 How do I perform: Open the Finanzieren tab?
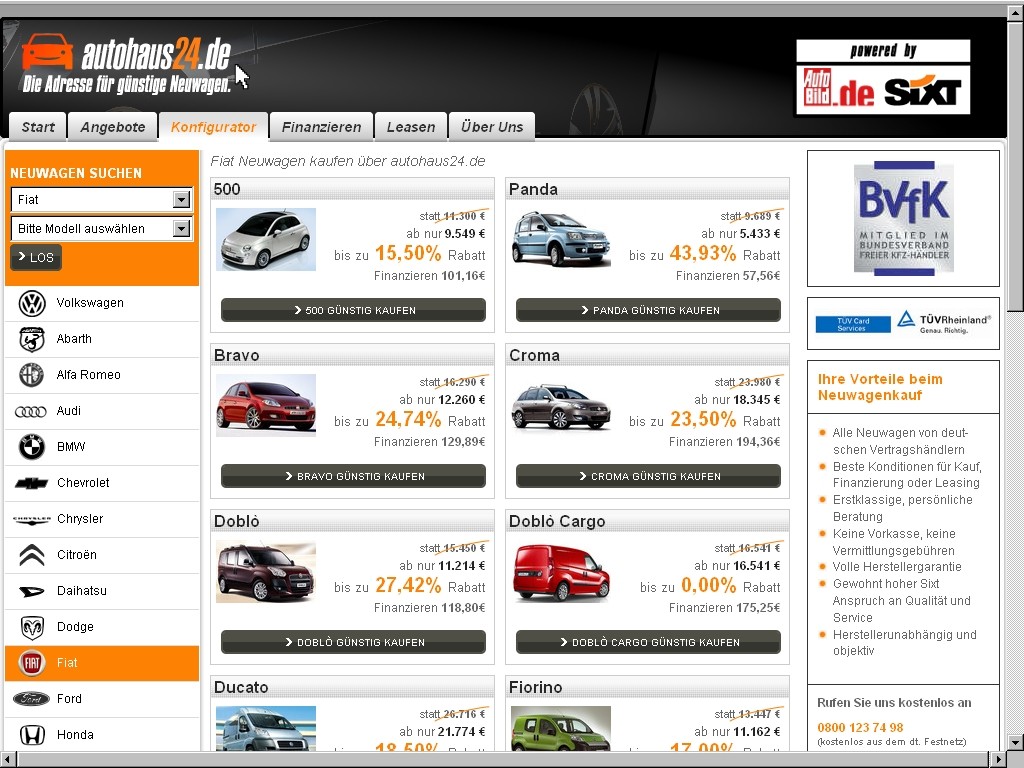321,127
